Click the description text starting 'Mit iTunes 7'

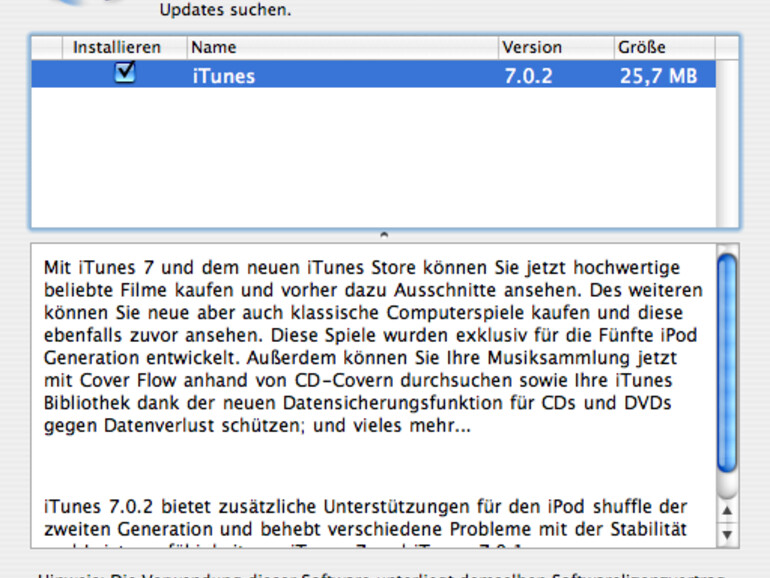point(373,347)
